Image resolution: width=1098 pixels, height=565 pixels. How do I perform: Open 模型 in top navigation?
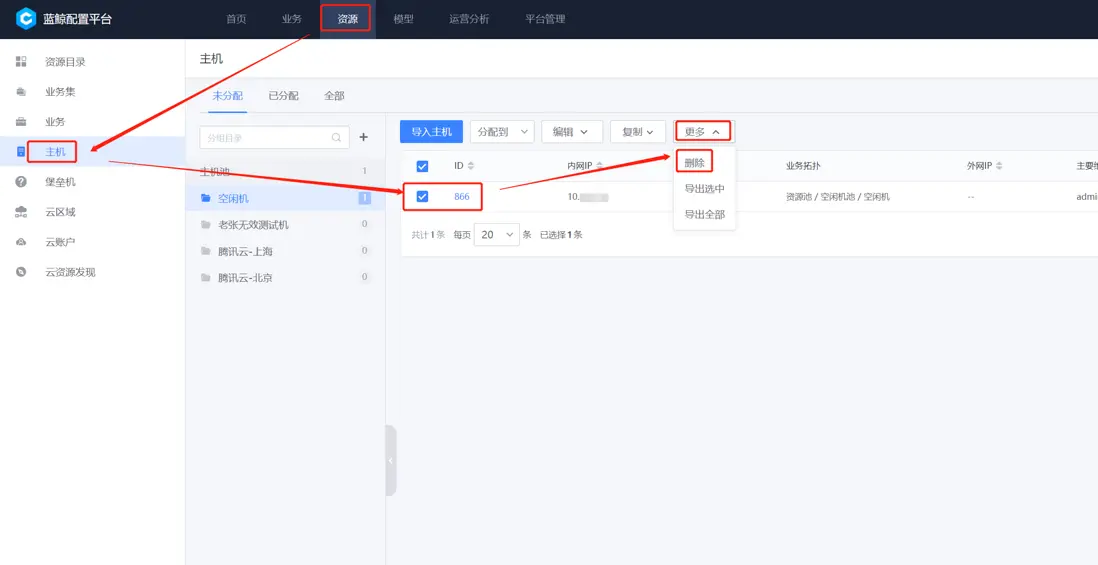coord(403,19)
